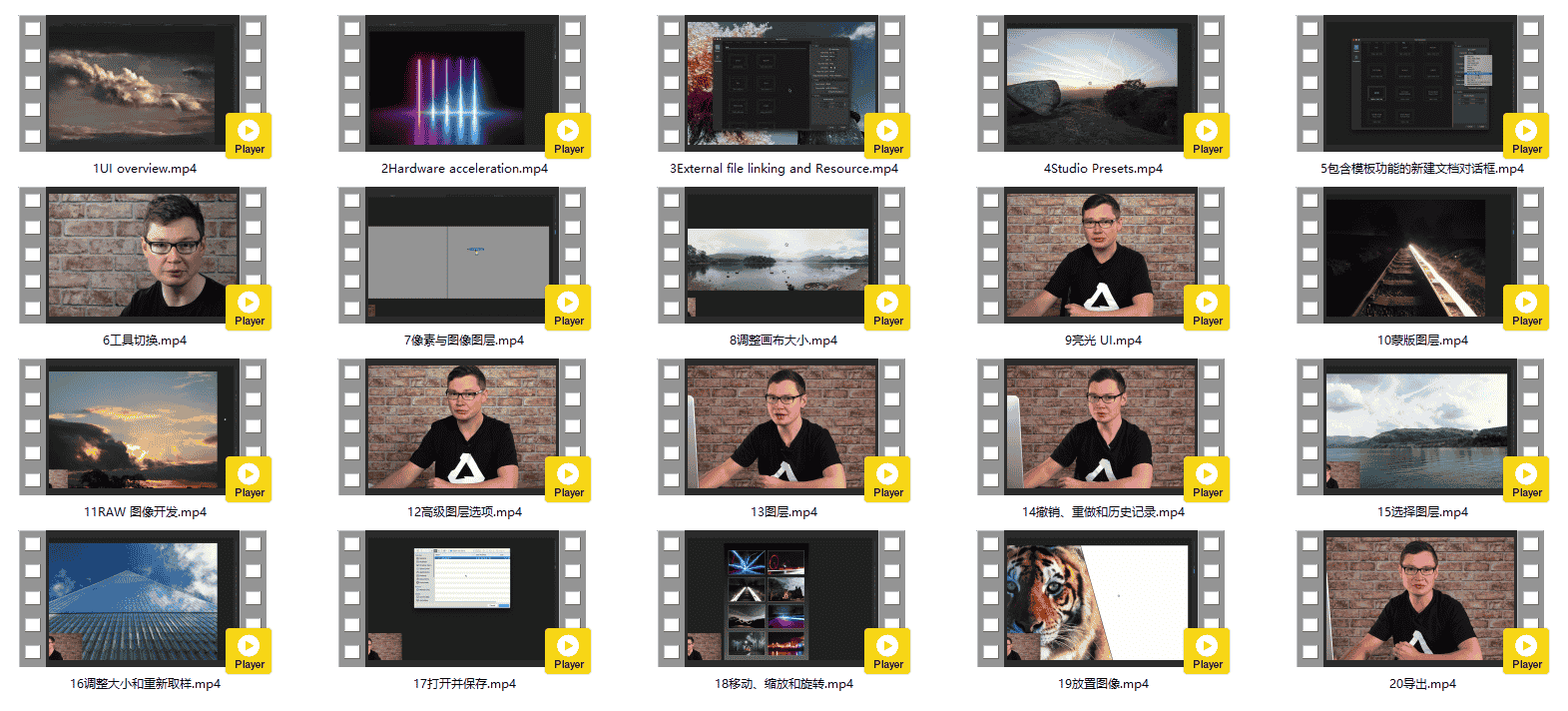Viewport: 1568px width, 711px height.
Task: Click Player badge on 2Hardware acceleration.mp4
Action: 568,136
